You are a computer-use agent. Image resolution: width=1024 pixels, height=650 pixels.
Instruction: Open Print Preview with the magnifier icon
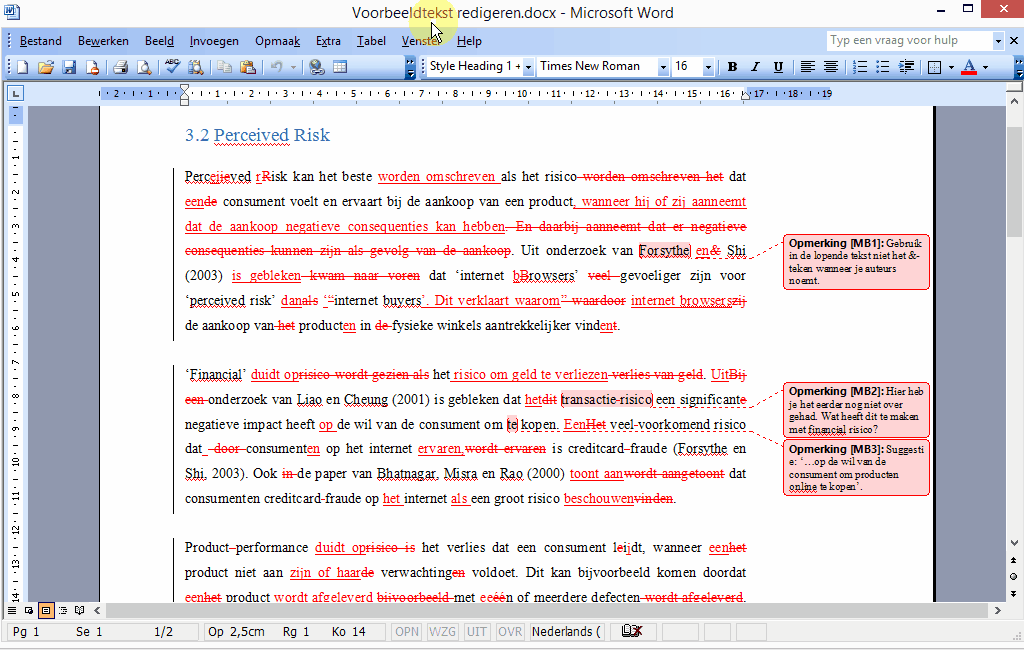[x=144, y=67]
